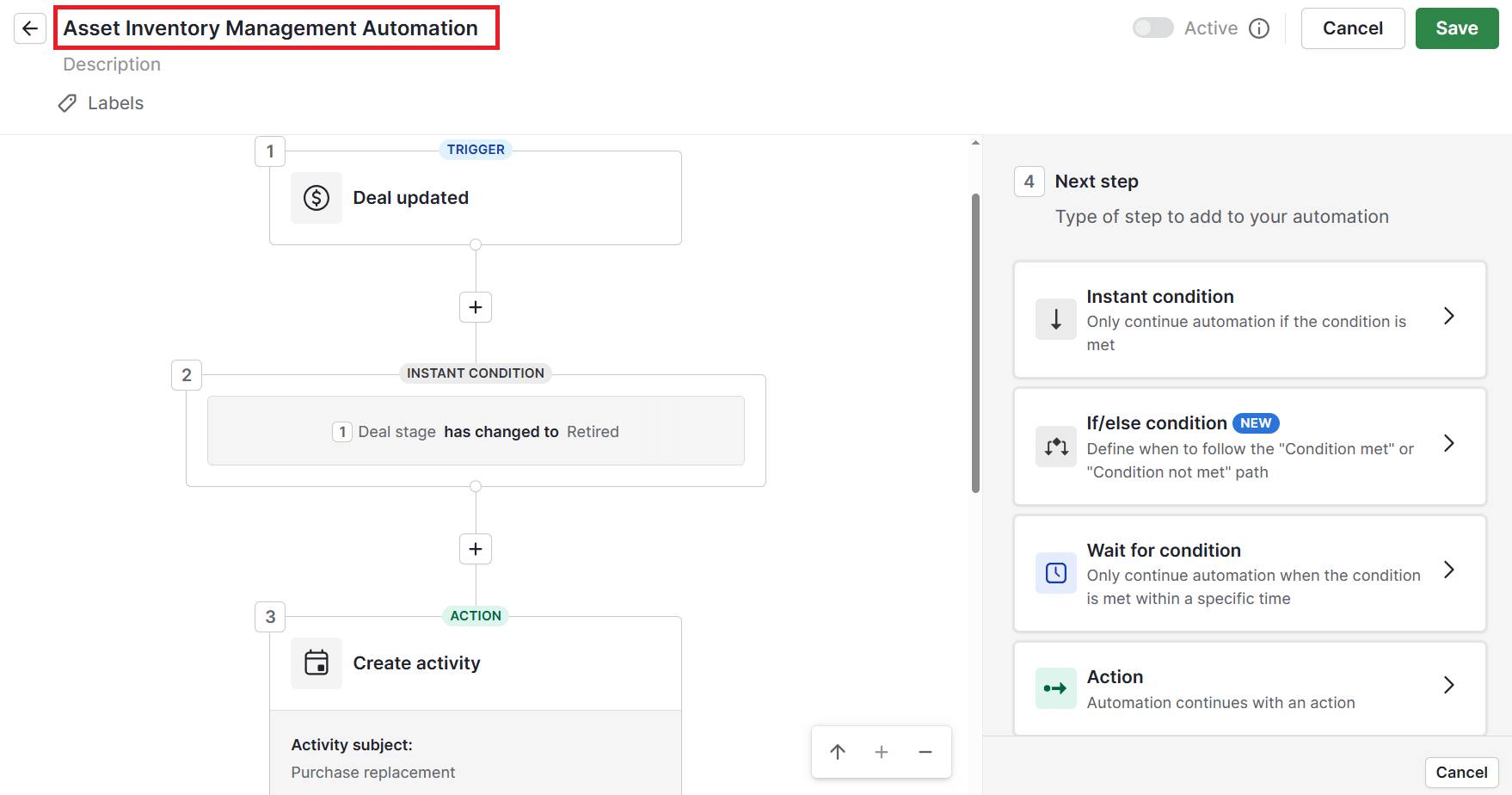The image size is (1512, 795).
Task: Click the green Action arrow icon
Action: pos(1055,688)
